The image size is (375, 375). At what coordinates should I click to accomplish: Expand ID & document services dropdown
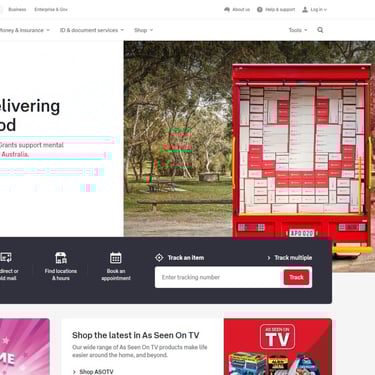click(92, 30)
